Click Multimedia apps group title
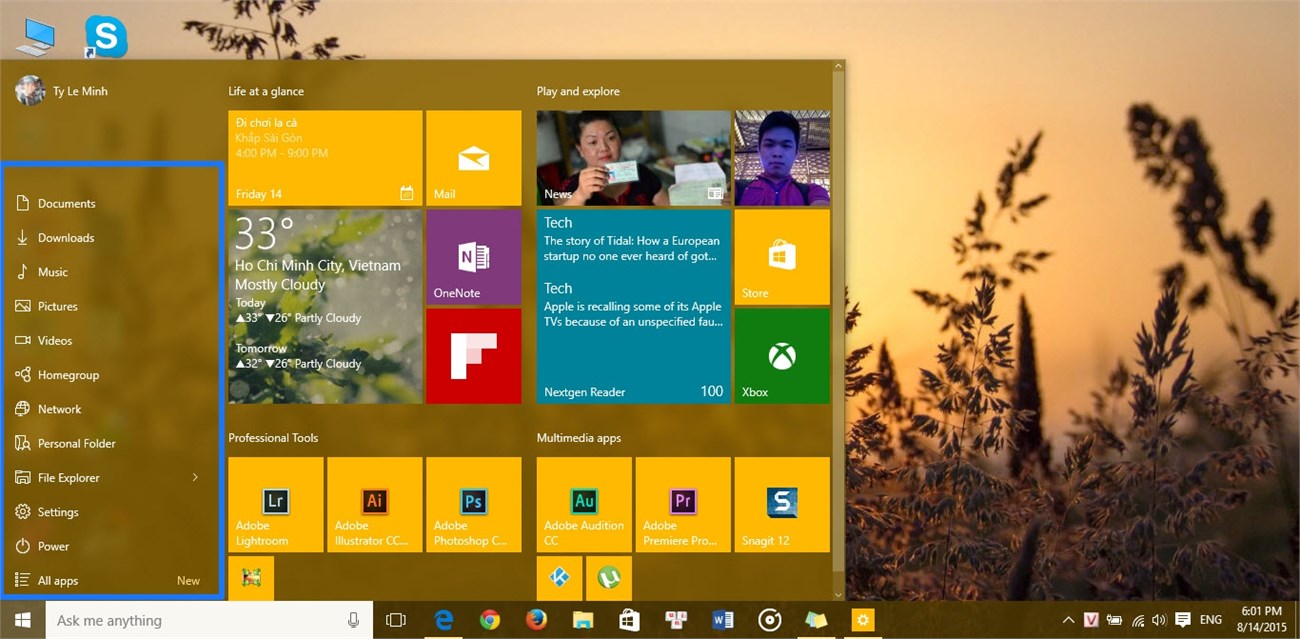Screen dimensions: 1300x639 click(x=579, y=438)
